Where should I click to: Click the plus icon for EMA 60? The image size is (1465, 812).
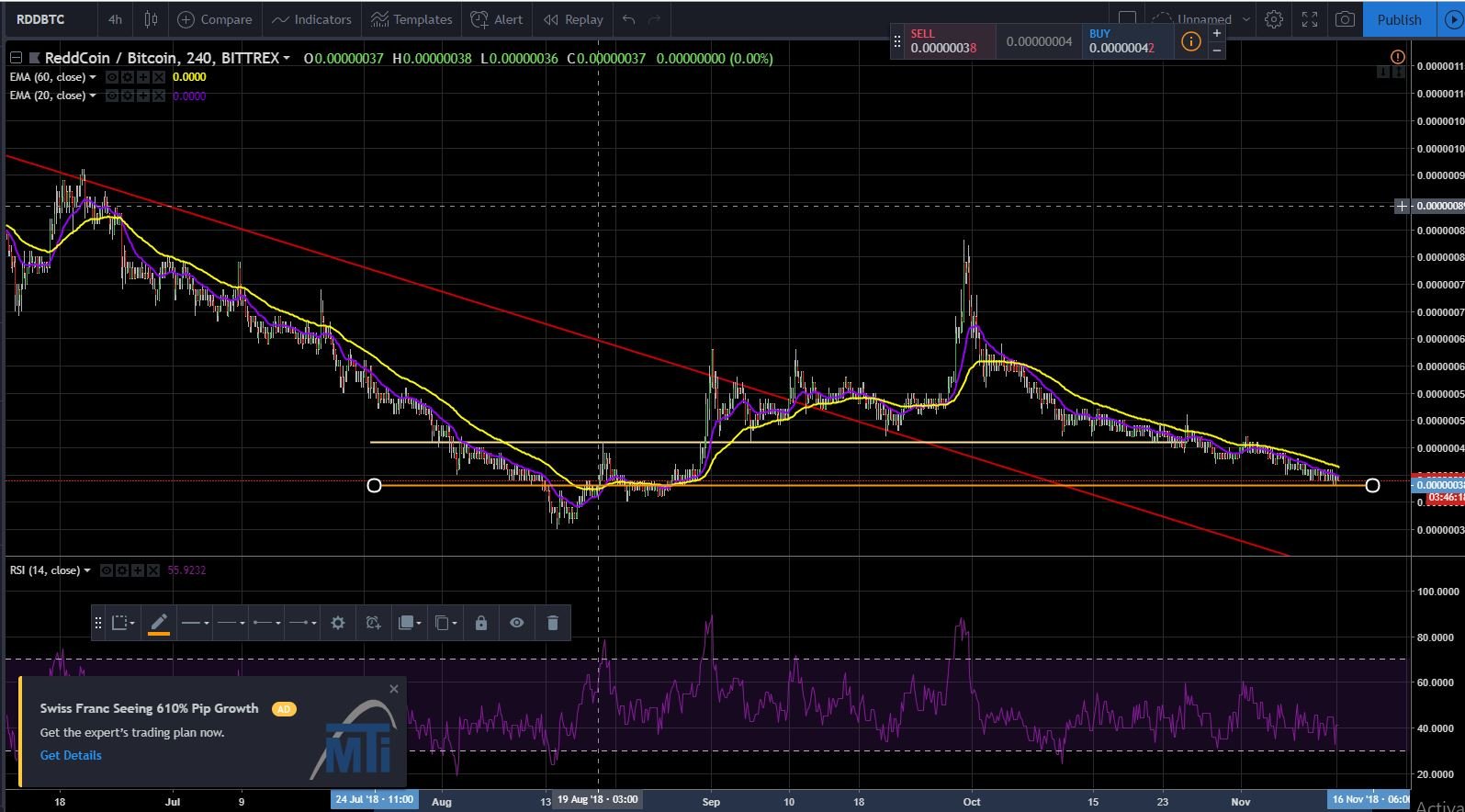[x=142, y=77]
